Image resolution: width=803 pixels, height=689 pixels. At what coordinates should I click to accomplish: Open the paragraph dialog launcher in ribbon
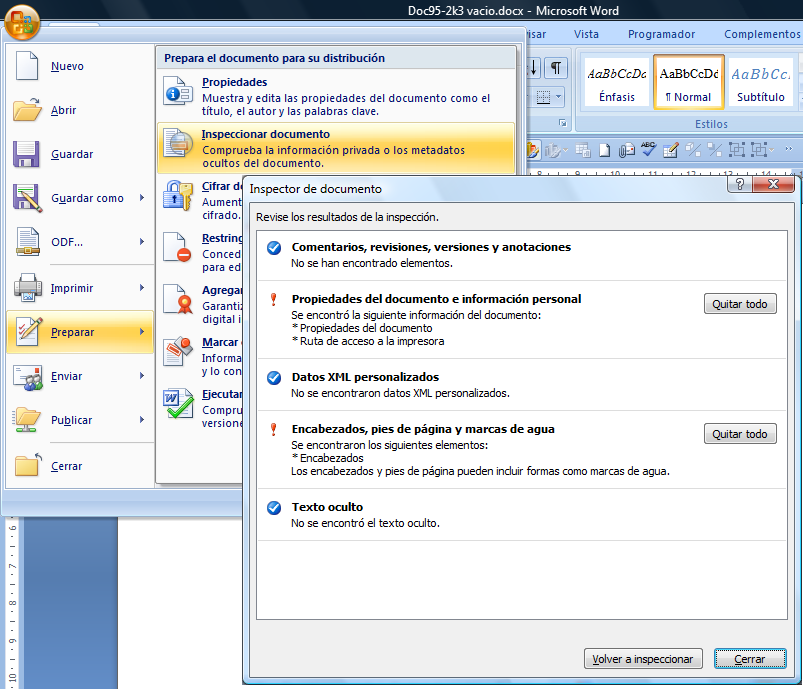pyautogui.click(x=563, y=123)
